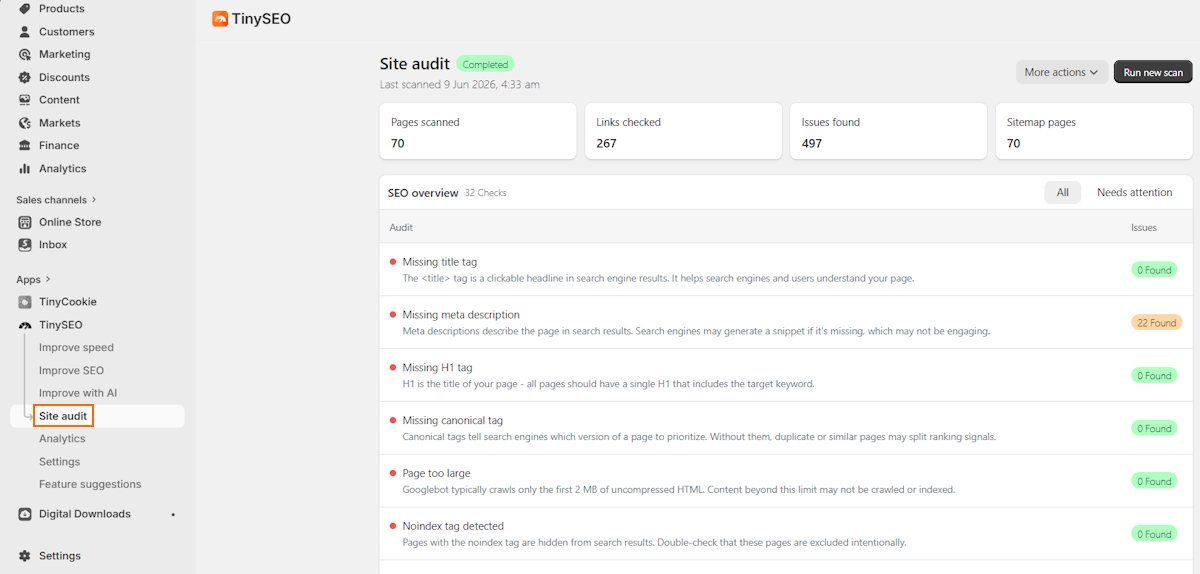This screenshot has width=1200, height=574.
Task: Click the 32 Checks label
Action: pyautogui.click(x=486, y=193)
